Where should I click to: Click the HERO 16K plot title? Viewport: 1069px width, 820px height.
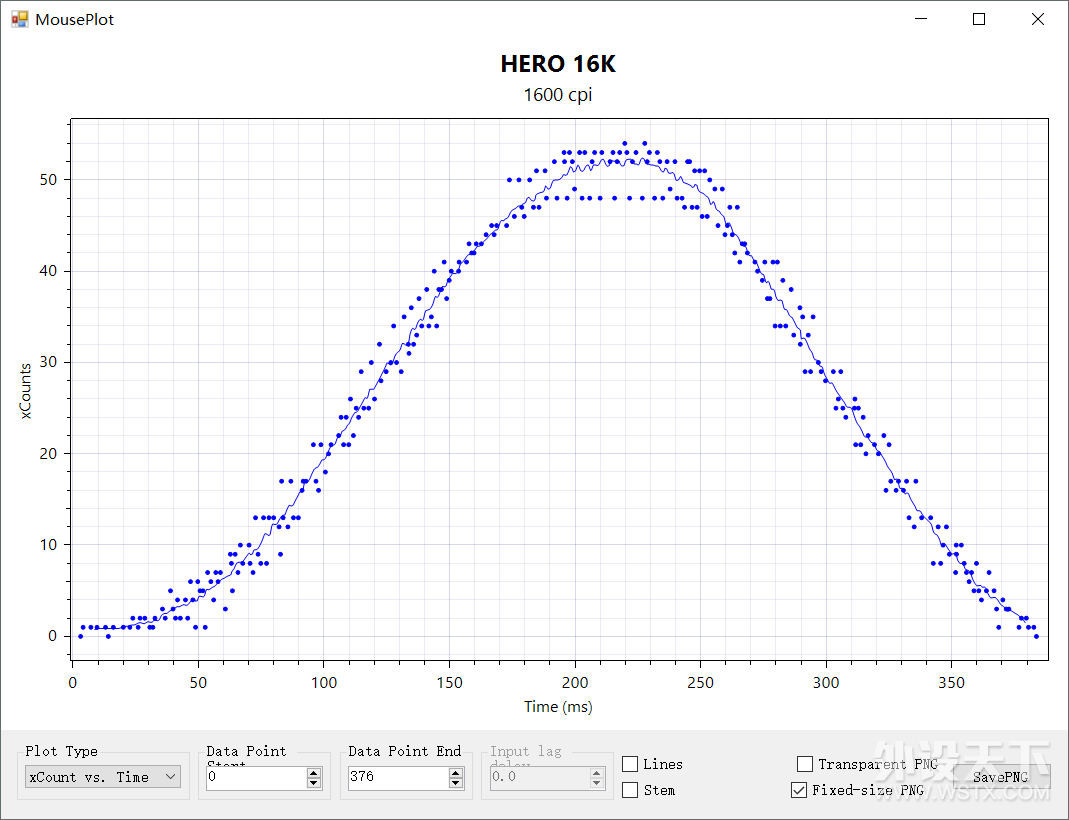coord(558,64)
